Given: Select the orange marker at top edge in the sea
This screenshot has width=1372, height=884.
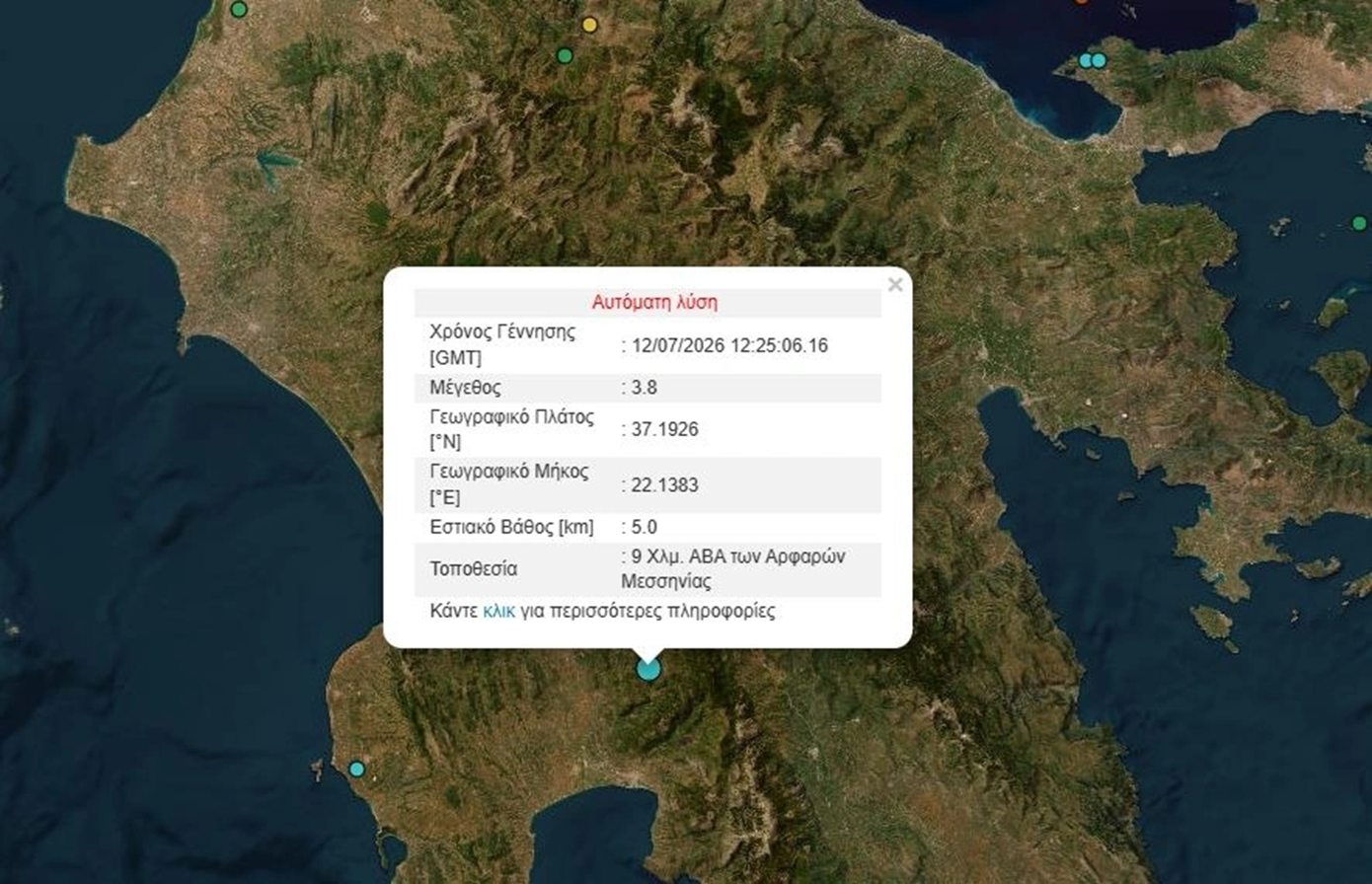Looking at the screenshot, I should pos(1082,2).
